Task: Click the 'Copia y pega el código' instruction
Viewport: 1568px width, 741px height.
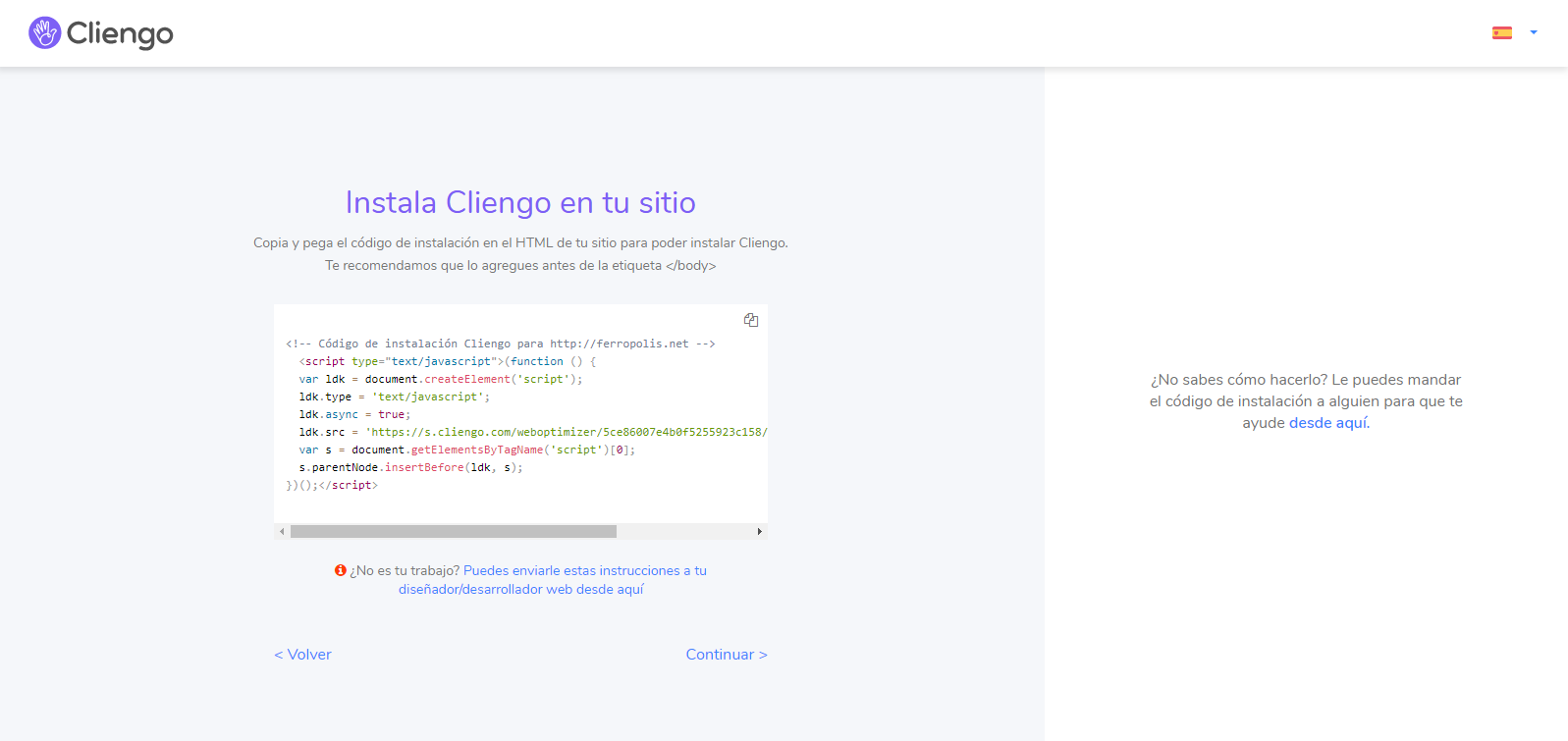Action: 520,242
